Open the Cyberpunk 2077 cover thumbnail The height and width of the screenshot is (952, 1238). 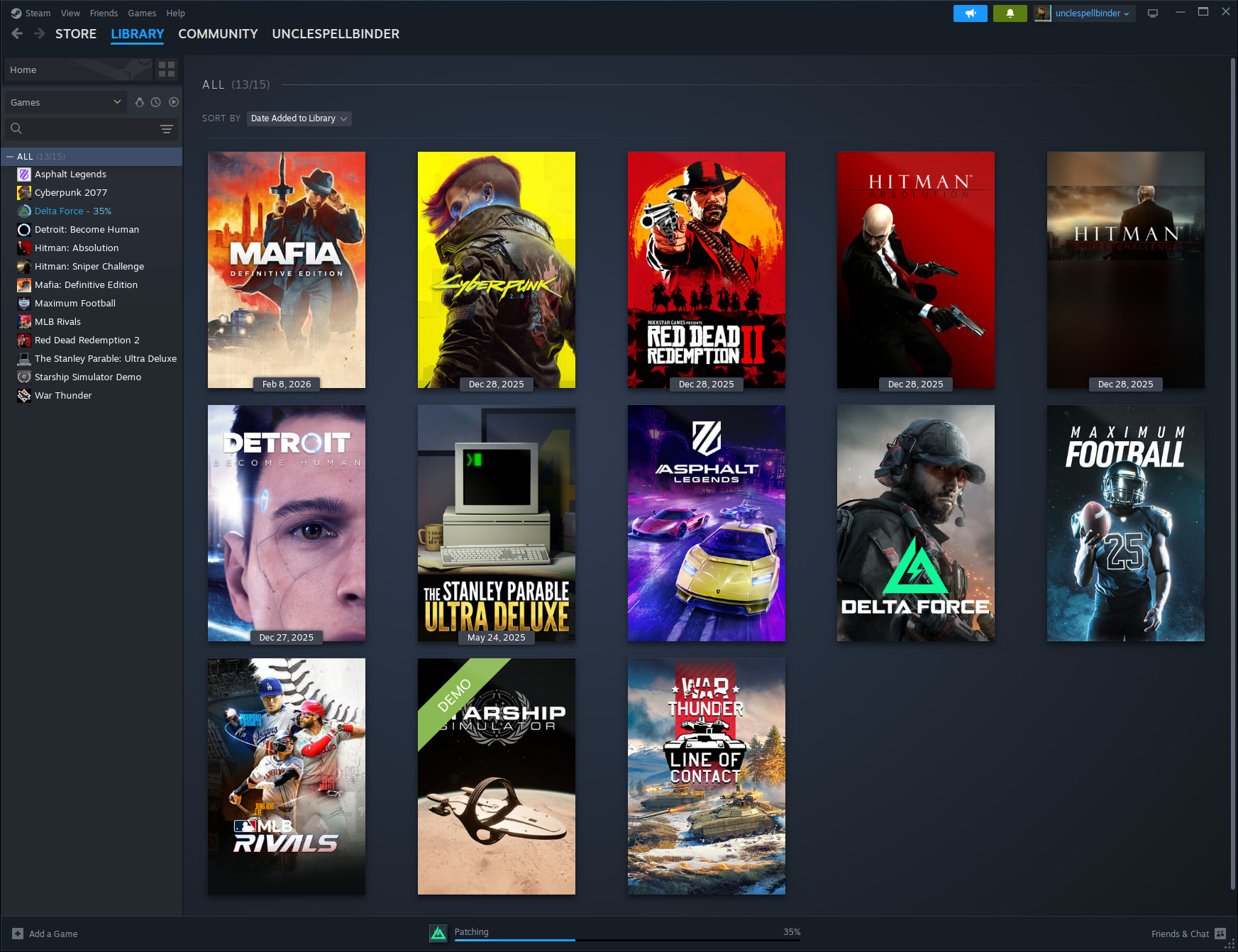point(496,270)
